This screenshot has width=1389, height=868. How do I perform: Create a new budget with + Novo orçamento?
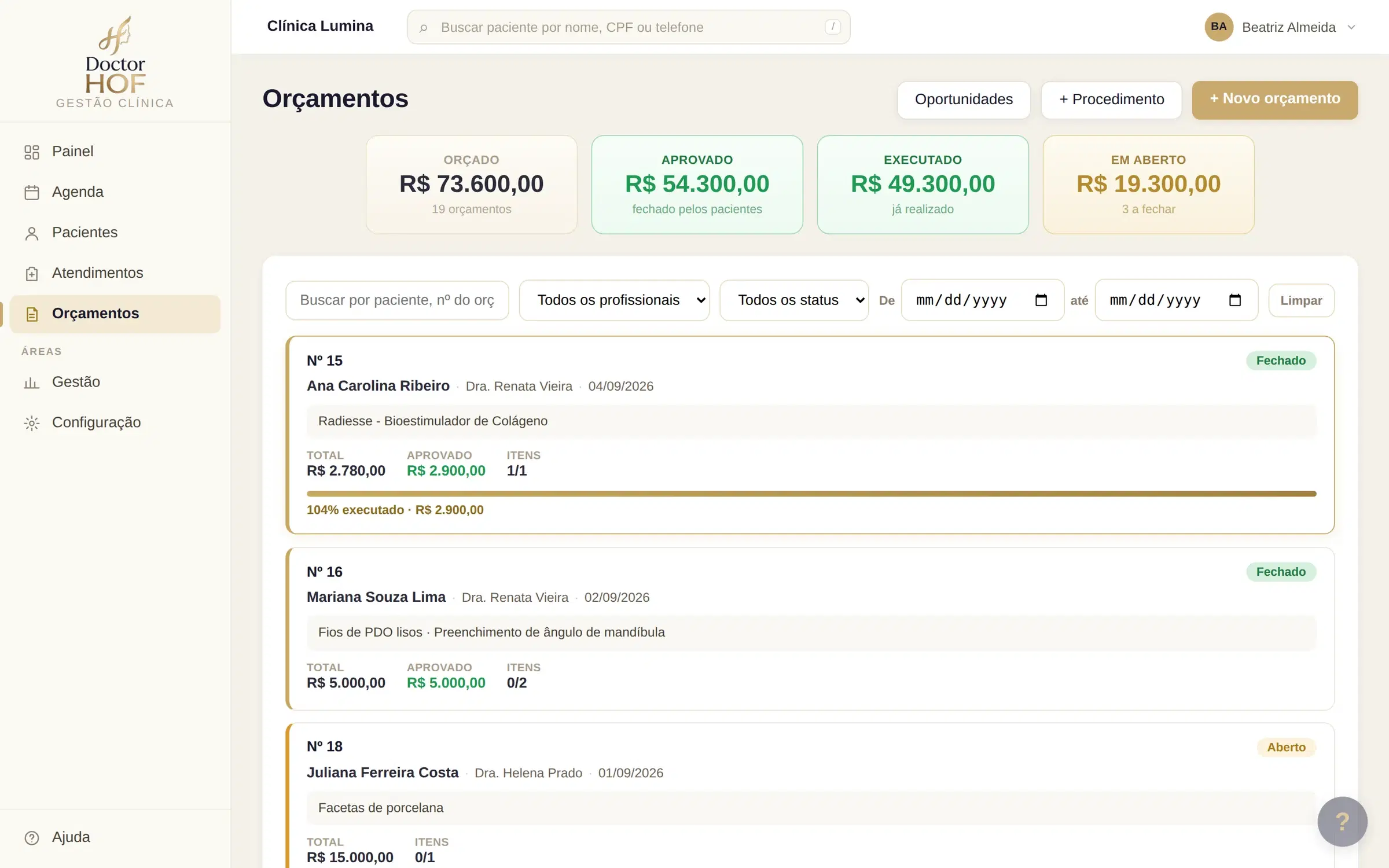(x=1275, y=100)
